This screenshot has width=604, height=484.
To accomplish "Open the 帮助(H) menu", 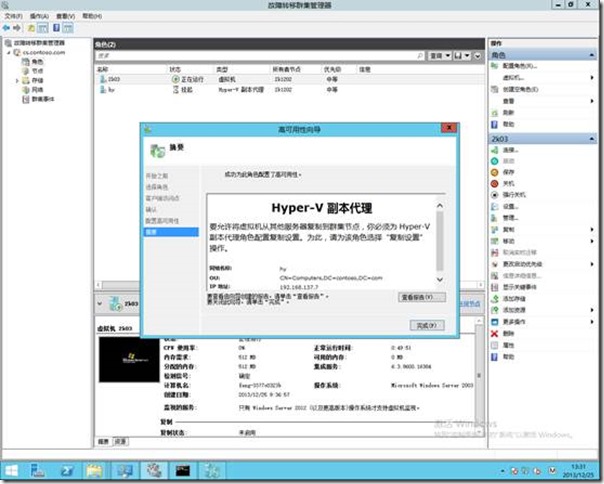I will (92, 16).
